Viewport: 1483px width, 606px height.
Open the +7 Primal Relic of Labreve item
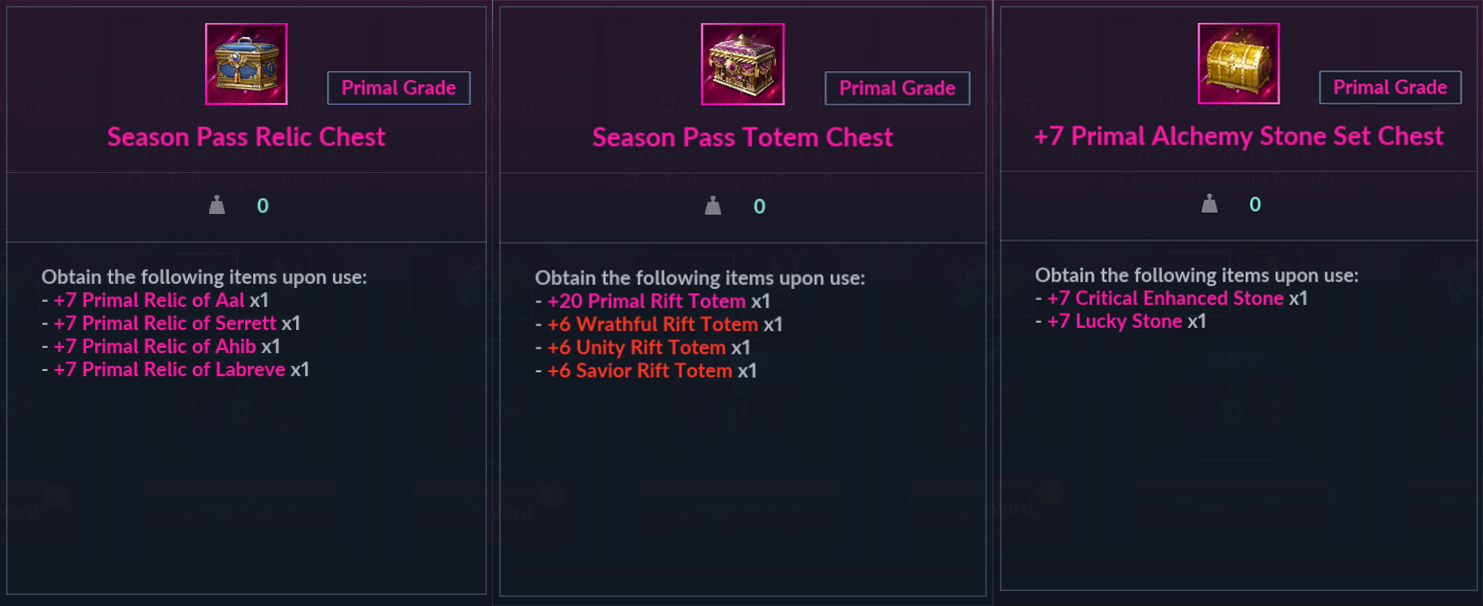170,369
